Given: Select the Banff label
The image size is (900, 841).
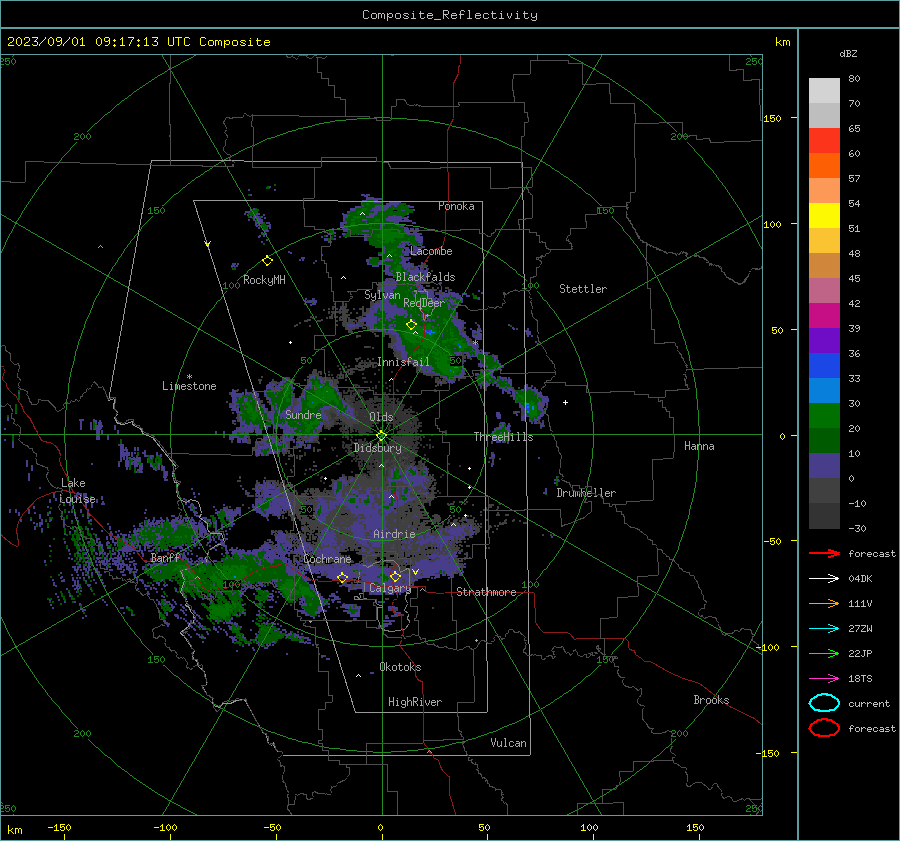Looking at the screenshot, I should pyautogui.click(x=165, y=558).
